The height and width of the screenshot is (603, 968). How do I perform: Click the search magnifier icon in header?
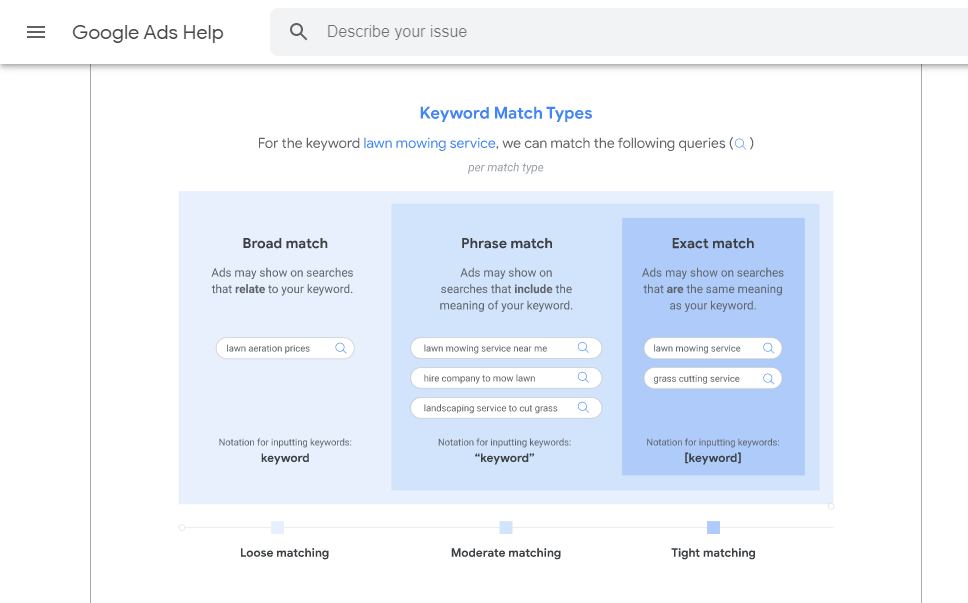(x=298, y=31)
